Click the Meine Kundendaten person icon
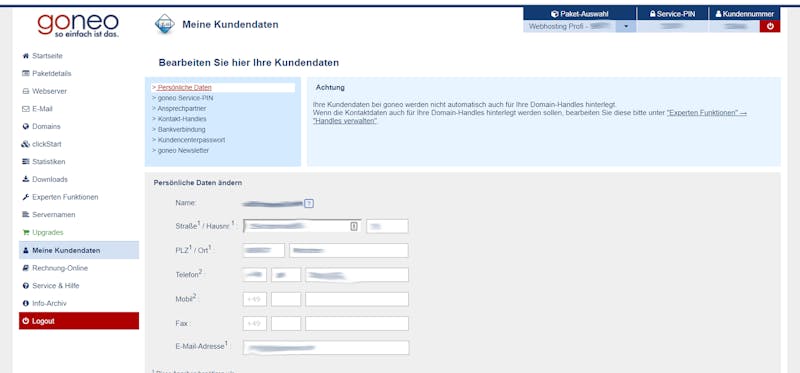Screen dimensions: 800x373 (x=26, y=251)
